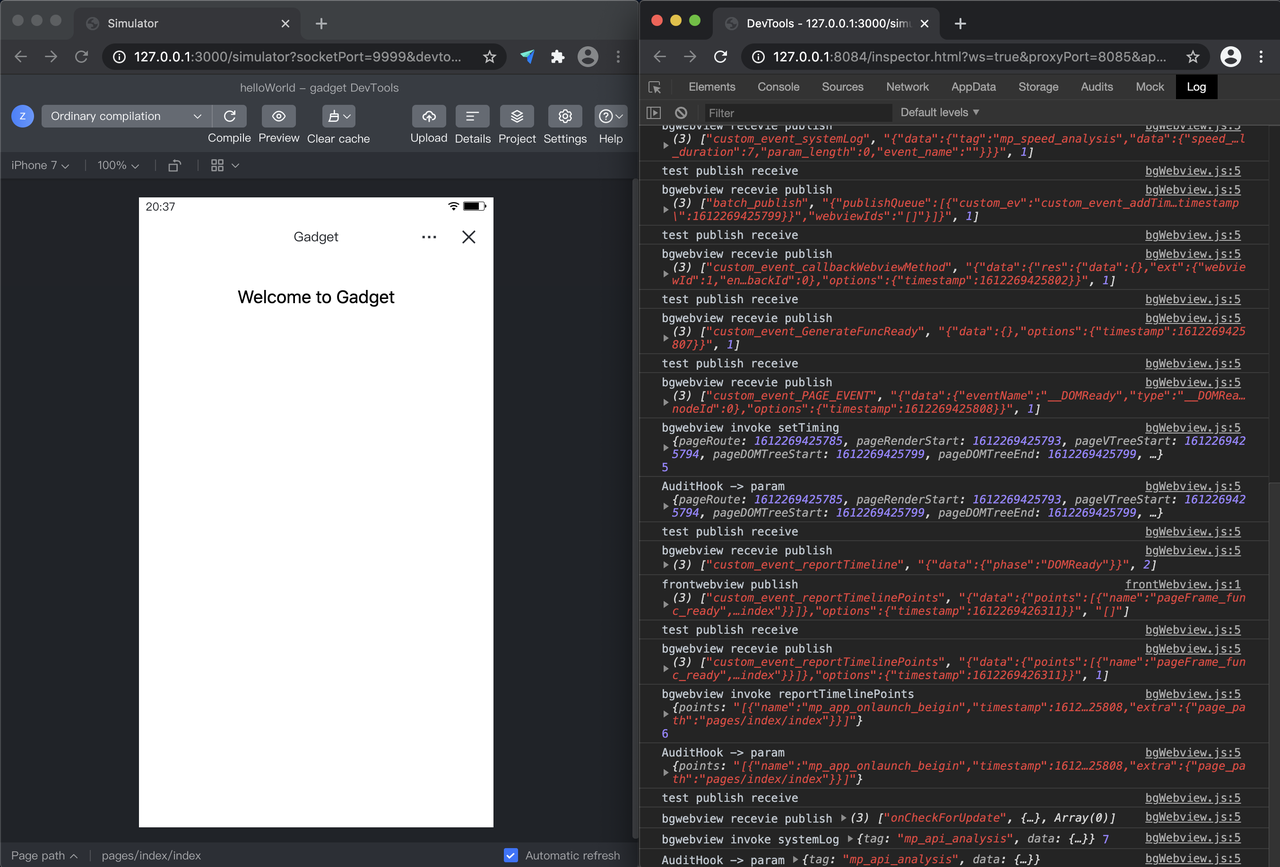Viewport: 1280px width, 867px height.
Task: Open the iPhone 7 device selector
Action: point(38,165)
